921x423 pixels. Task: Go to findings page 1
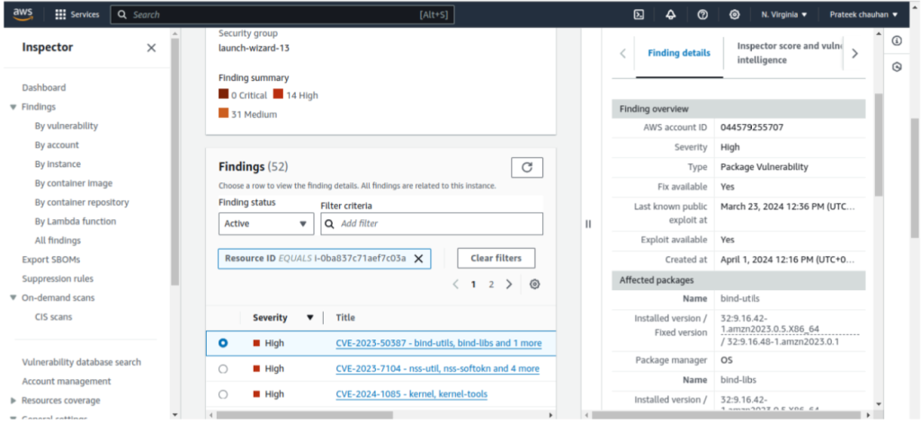pyautogui.click(x=473, y=284)
